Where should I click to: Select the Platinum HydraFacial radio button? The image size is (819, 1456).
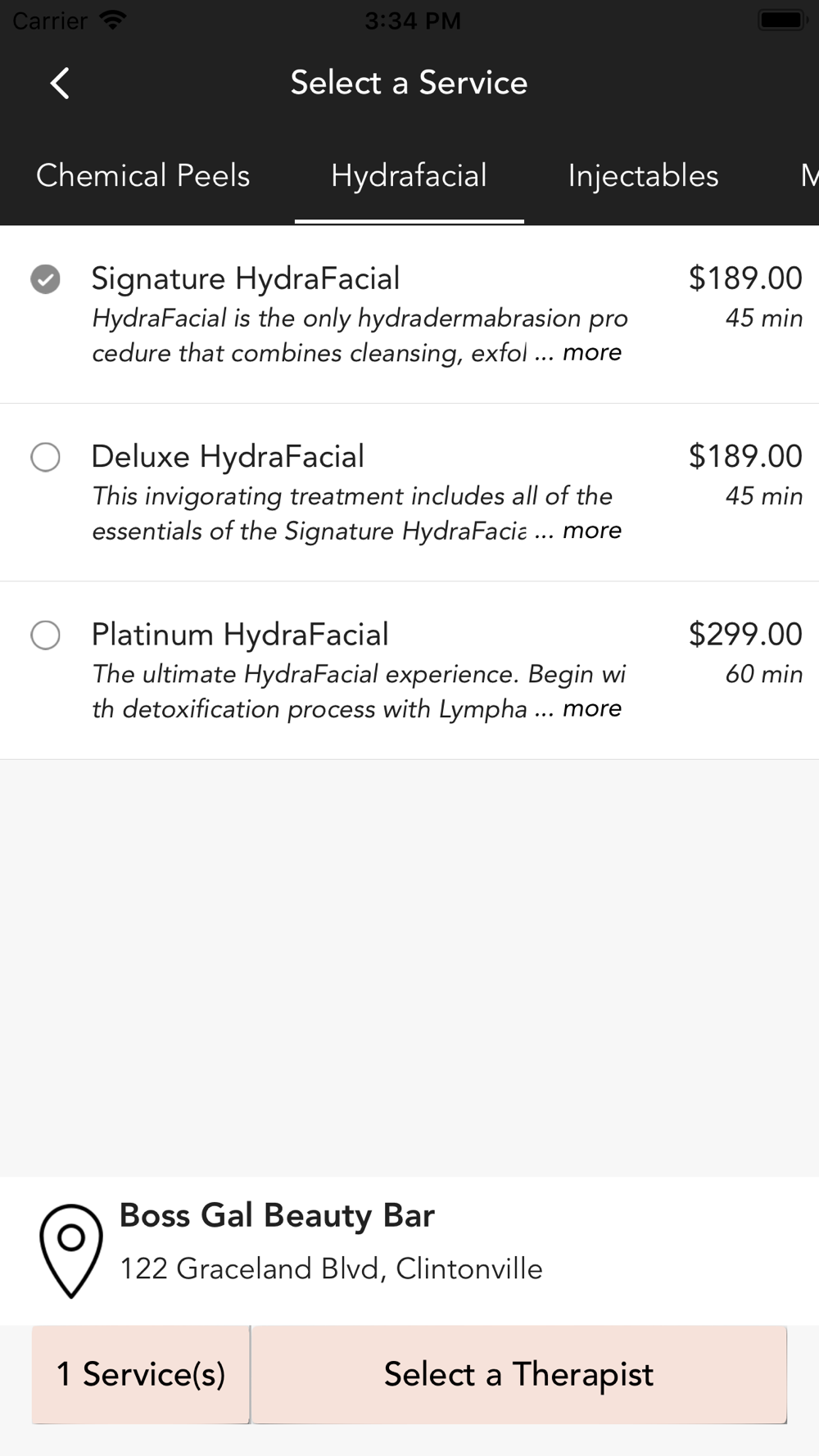pos(45,635)
